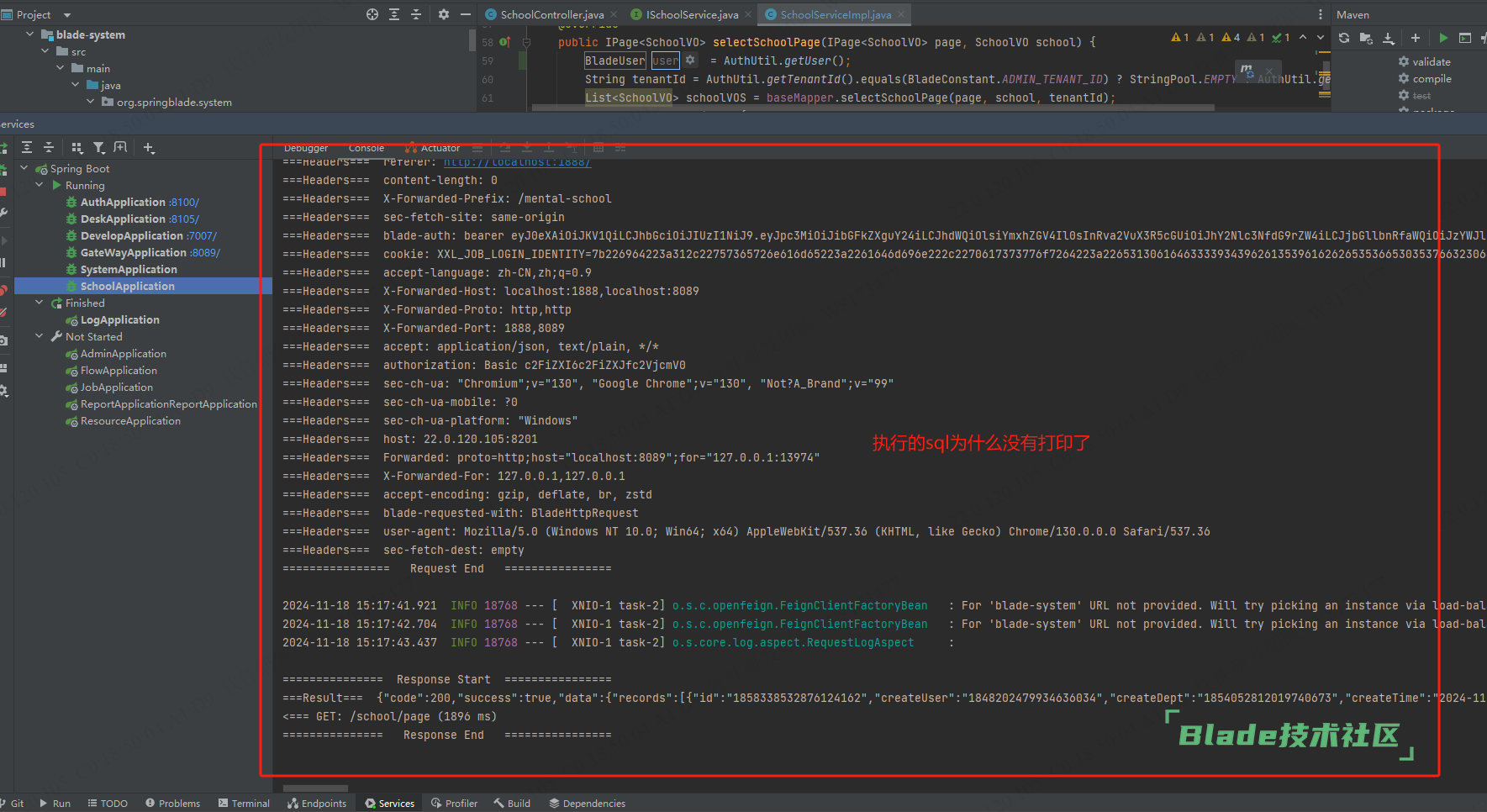Screen dimensions: 1487x812
Task: Select SystemApplication in Services tree
Action: [x=129, y=269]
